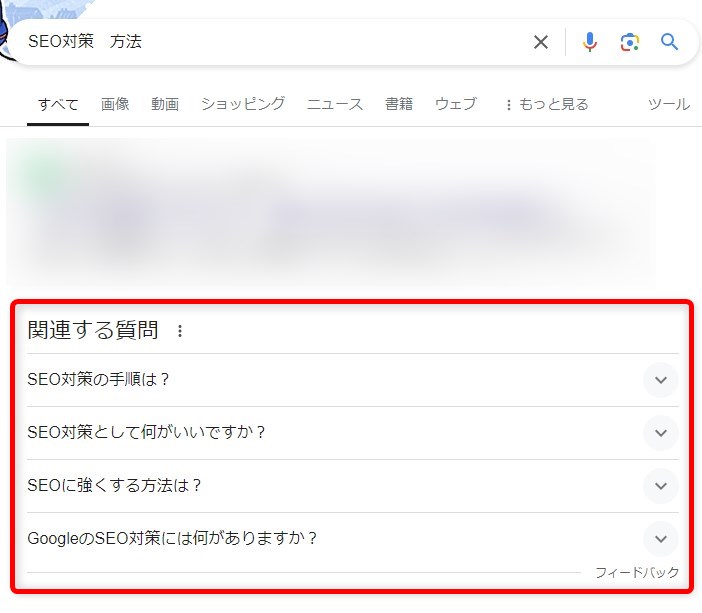Clear the search box with X icon

pyautogui.click(x=541, y=42)
